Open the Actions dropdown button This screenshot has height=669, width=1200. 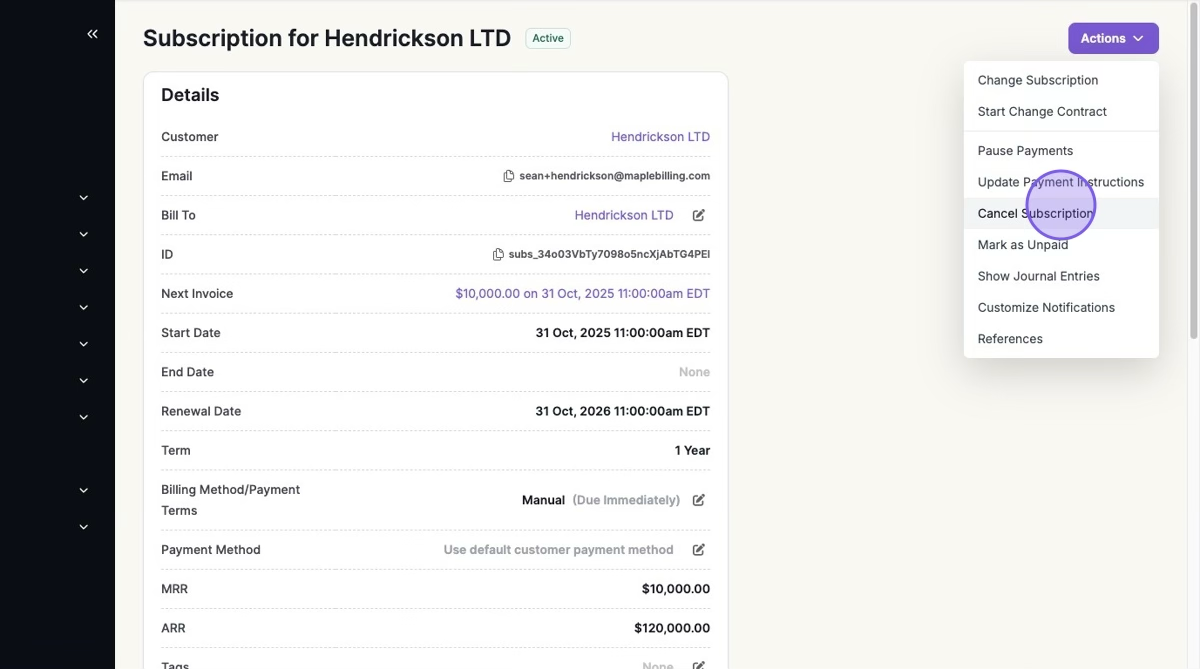(x=1112, y=38)
